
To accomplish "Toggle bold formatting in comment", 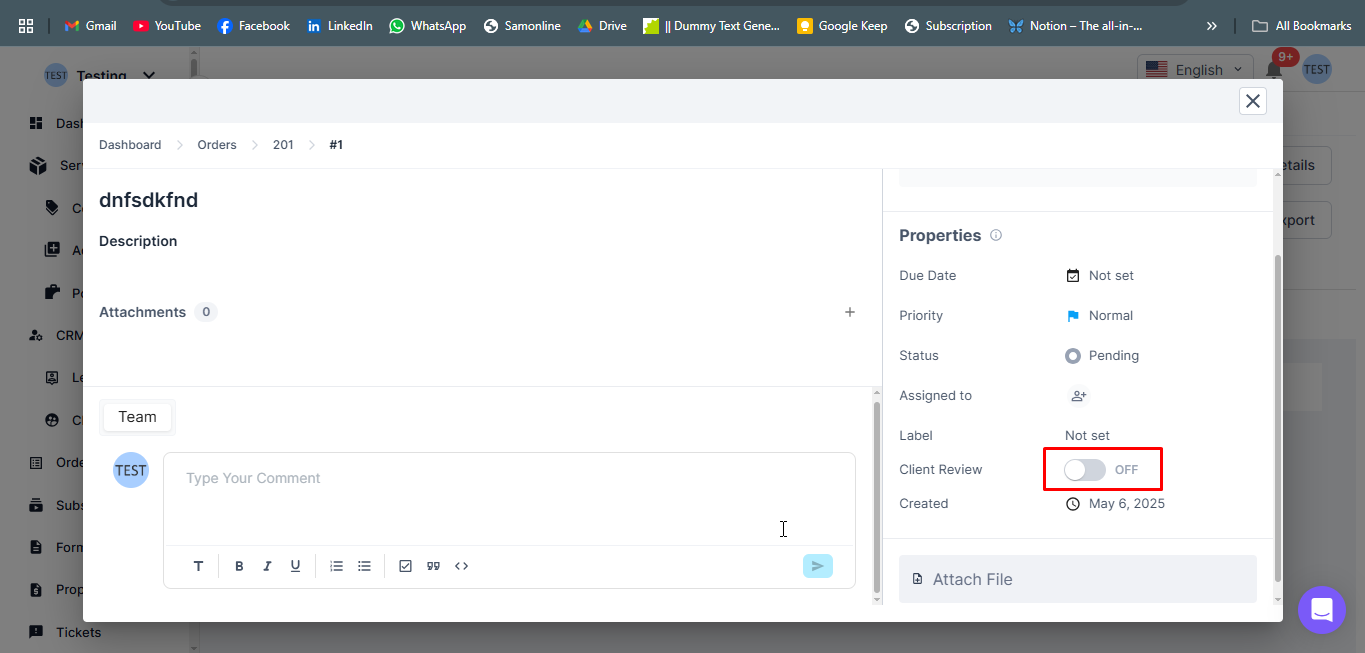I will pyautogui.click(x=239, y=566).
